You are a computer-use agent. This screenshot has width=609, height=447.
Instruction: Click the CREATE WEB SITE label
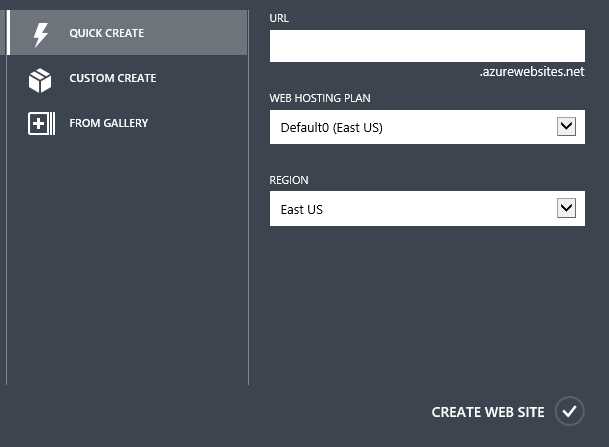(x=488, y=412)
